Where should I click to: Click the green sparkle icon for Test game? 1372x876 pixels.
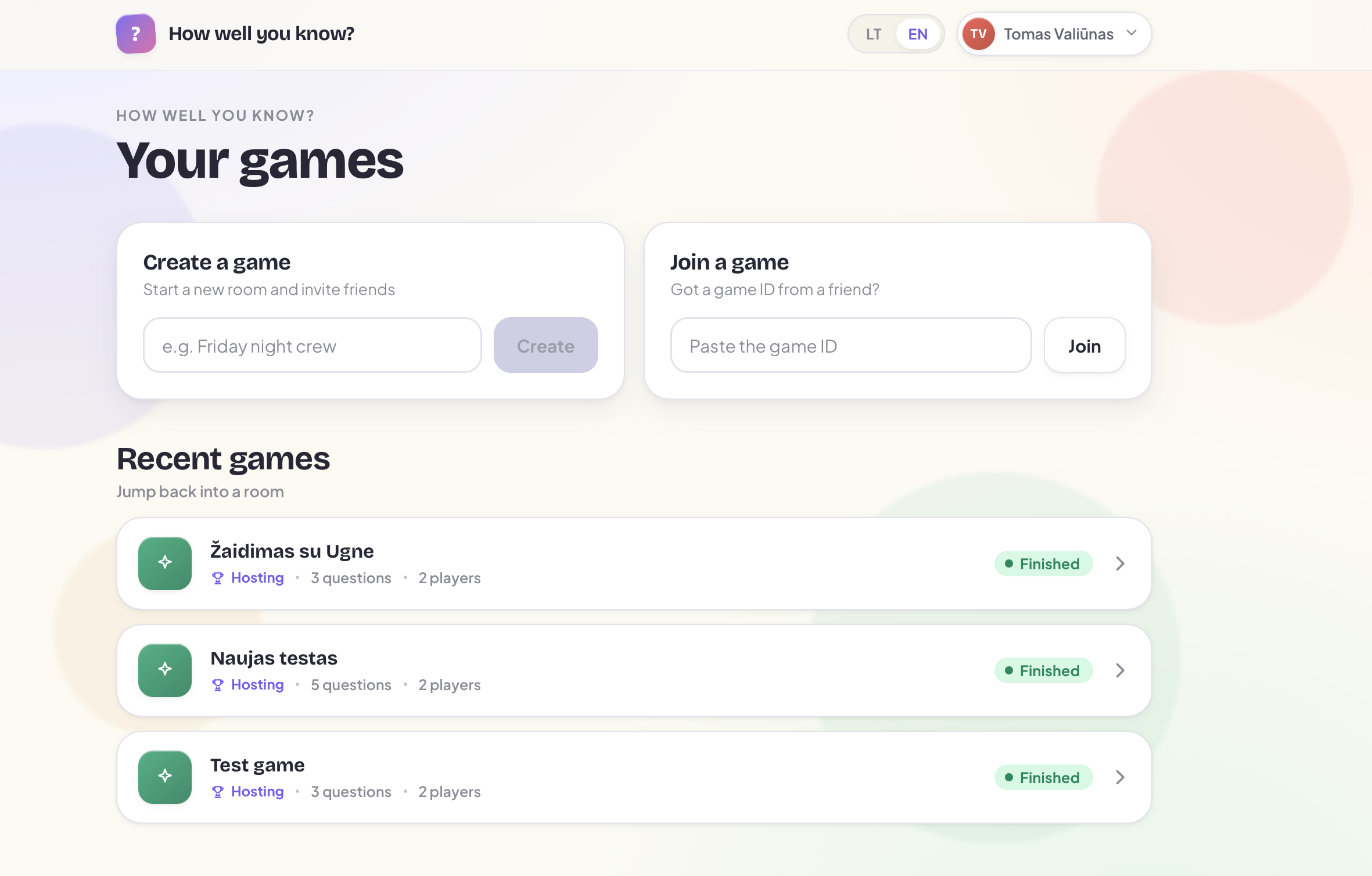pos(165,777)
